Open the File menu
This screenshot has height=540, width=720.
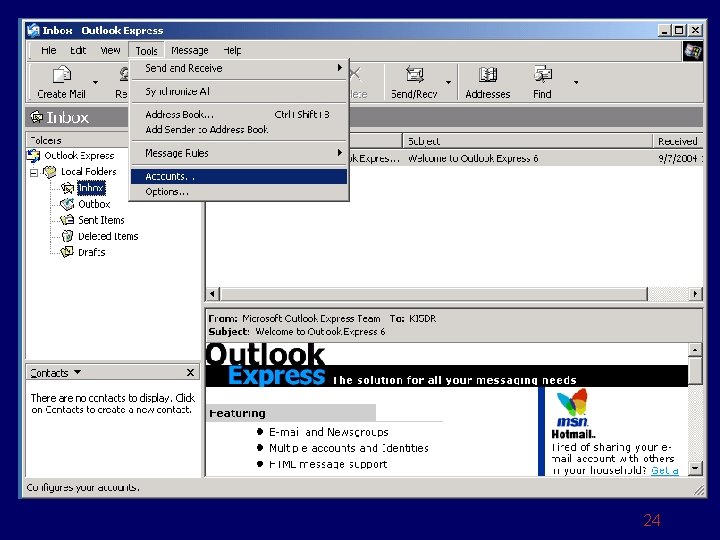pyautogui.click(x=48, y=51)
